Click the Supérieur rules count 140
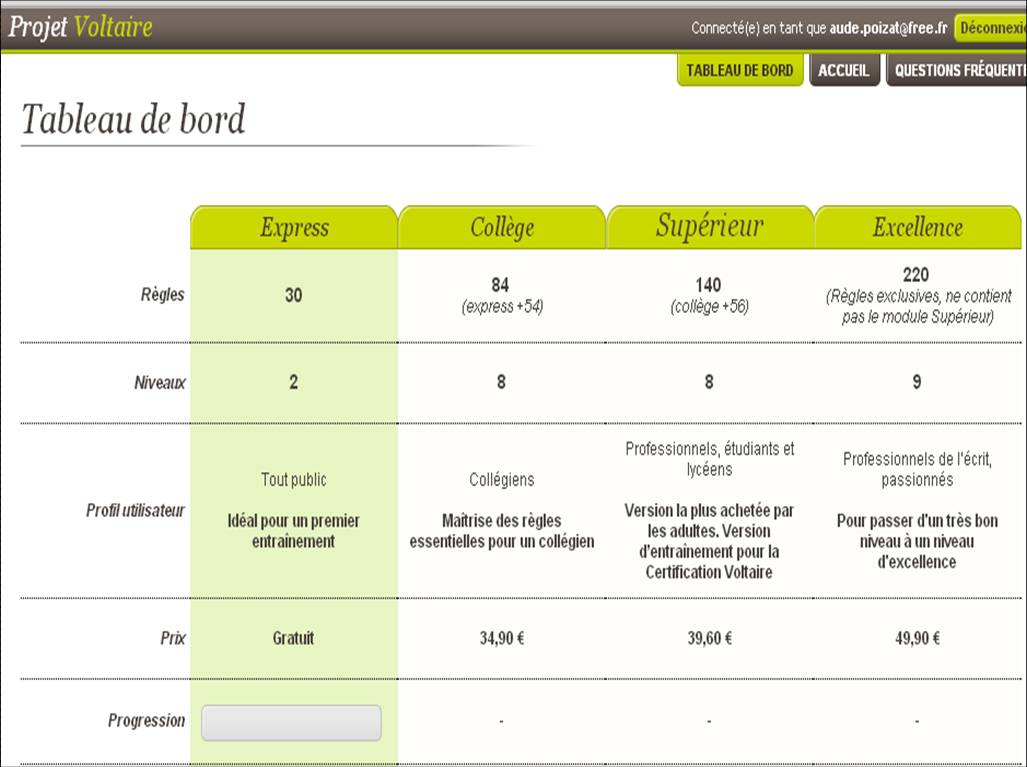Screen dimensions: 1027x767 (708, 285)
